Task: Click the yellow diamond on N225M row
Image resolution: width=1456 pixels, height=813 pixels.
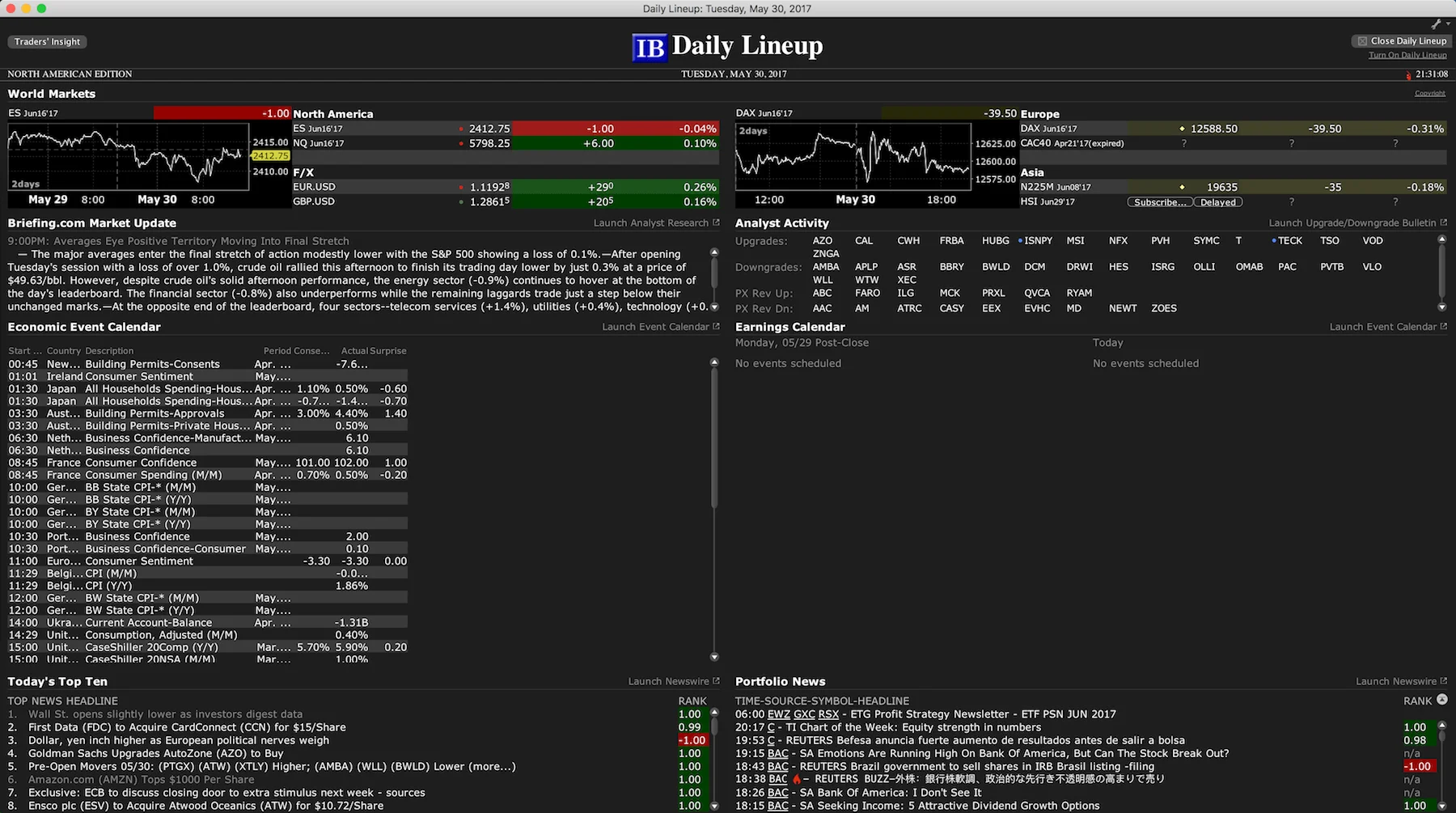Action: [x=1182, y=187]
